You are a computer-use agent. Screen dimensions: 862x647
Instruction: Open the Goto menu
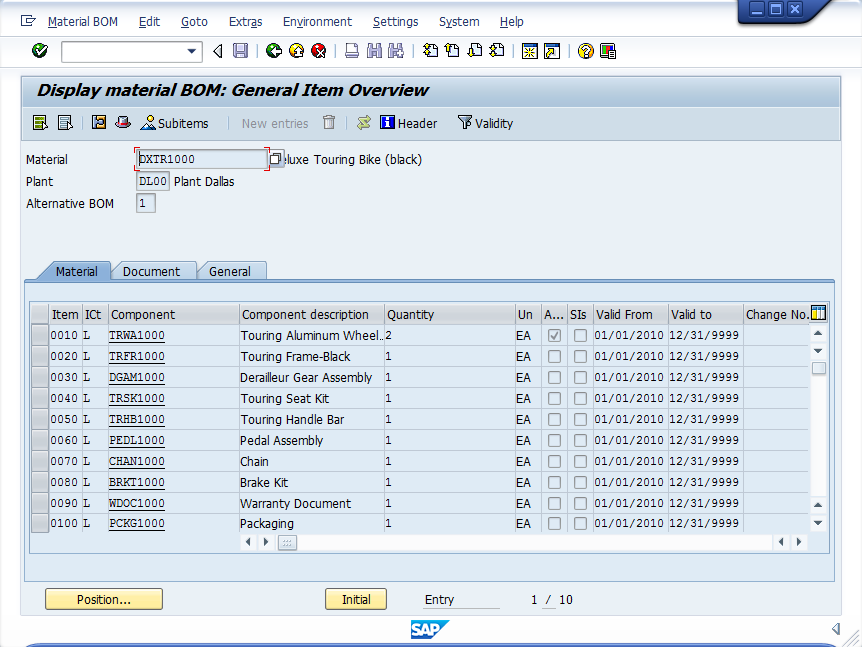(x=194, y=21)
